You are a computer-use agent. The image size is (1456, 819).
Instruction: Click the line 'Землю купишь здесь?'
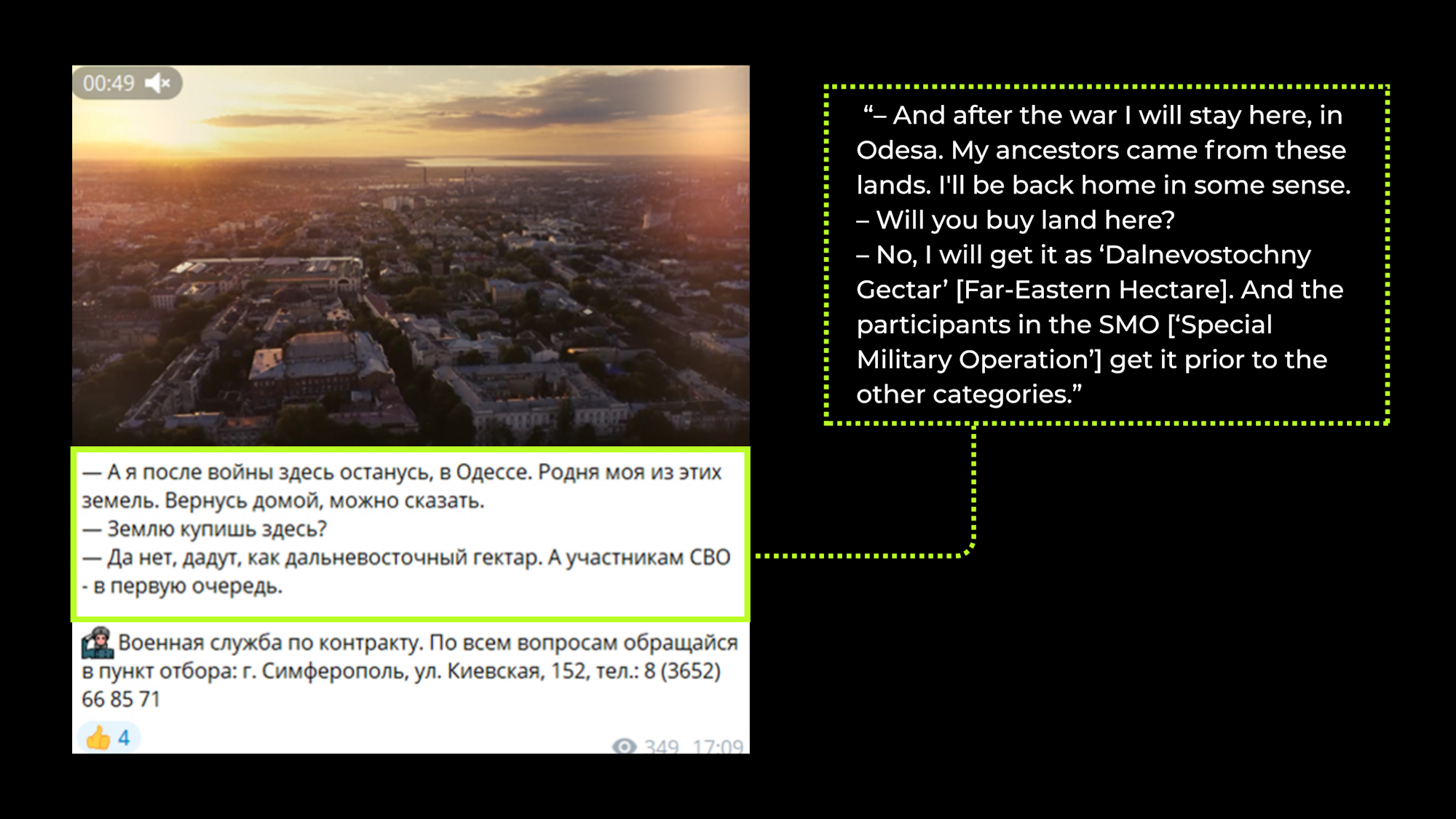[x=217, y=529]
